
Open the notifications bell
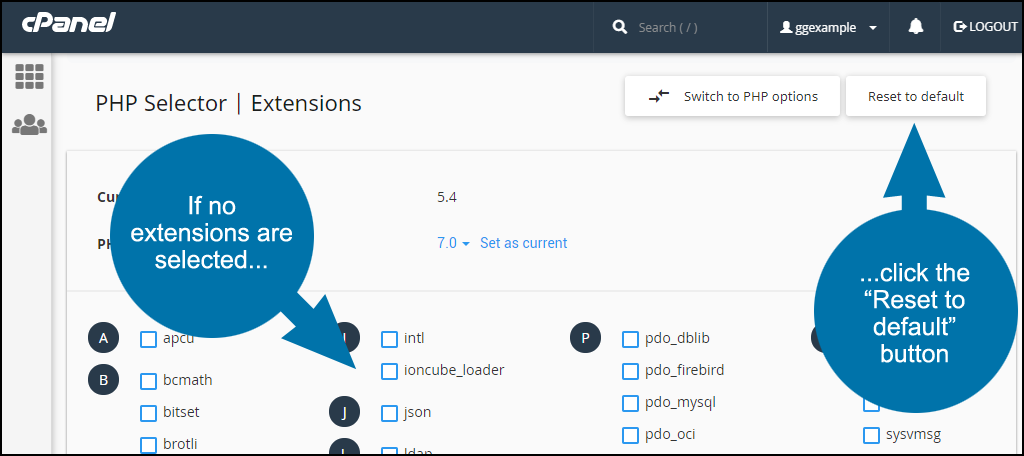tap(916, 27)
